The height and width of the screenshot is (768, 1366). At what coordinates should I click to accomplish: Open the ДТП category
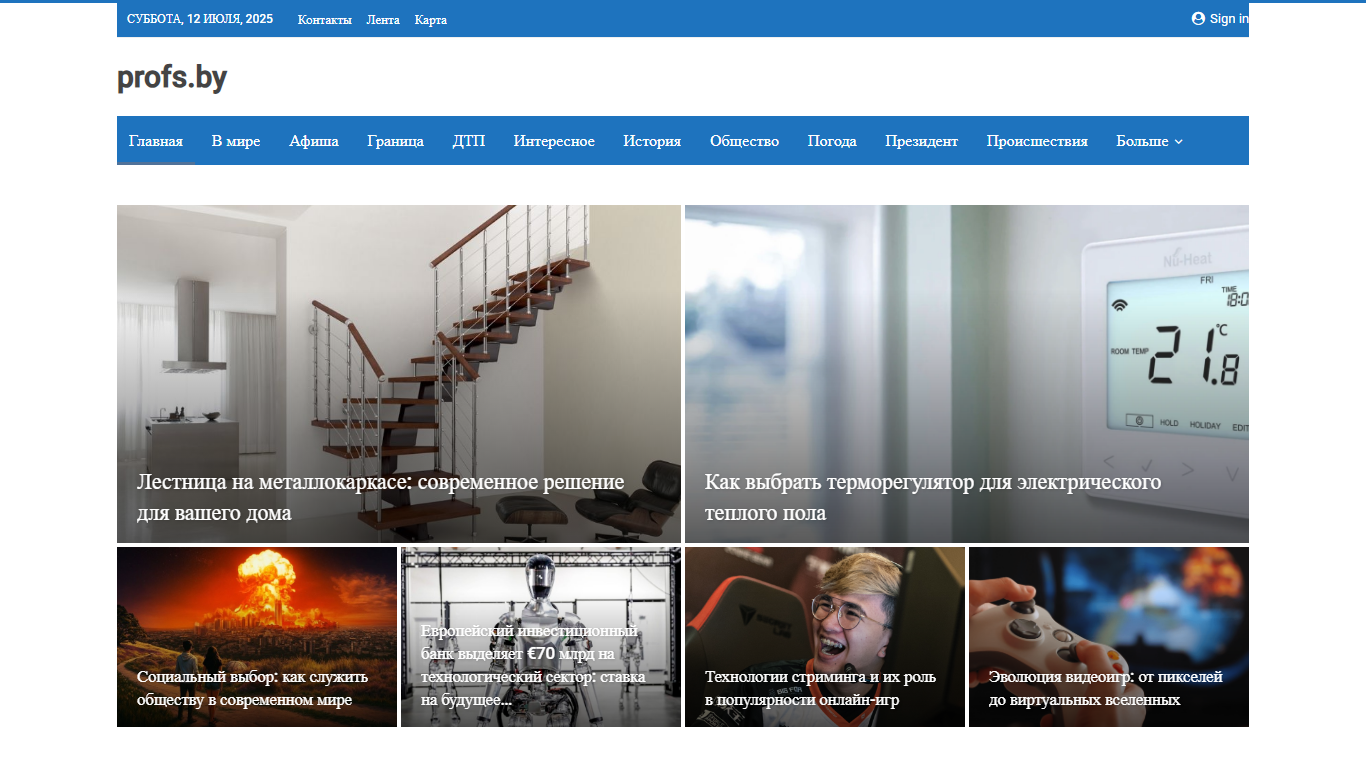[468, 141]
